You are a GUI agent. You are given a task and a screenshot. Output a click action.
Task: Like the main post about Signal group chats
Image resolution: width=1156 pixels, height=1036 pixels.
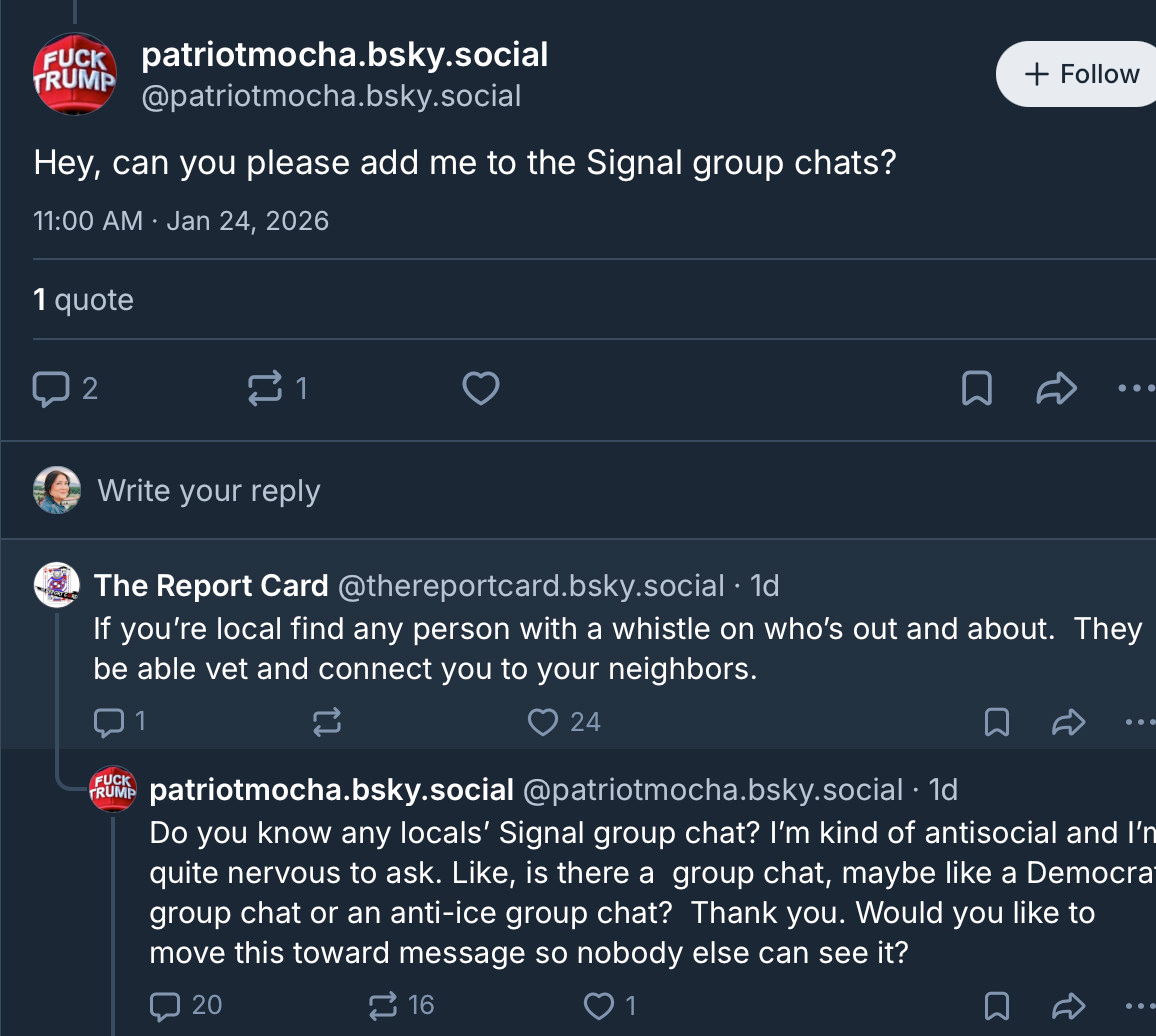pyautogui.click(x=481, y=388)
